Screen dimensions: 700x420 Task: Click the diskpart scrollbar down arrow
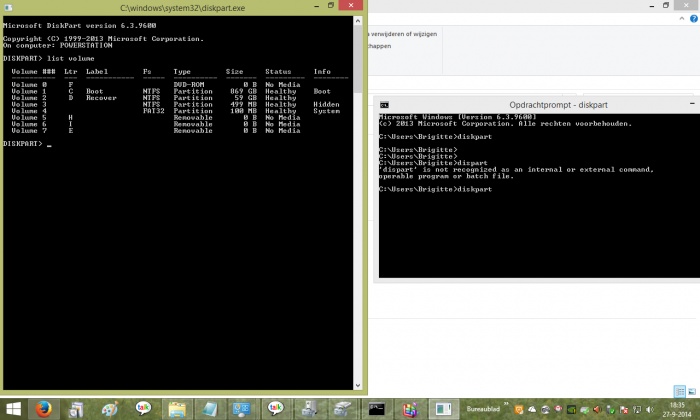click(x=358, y=386)
